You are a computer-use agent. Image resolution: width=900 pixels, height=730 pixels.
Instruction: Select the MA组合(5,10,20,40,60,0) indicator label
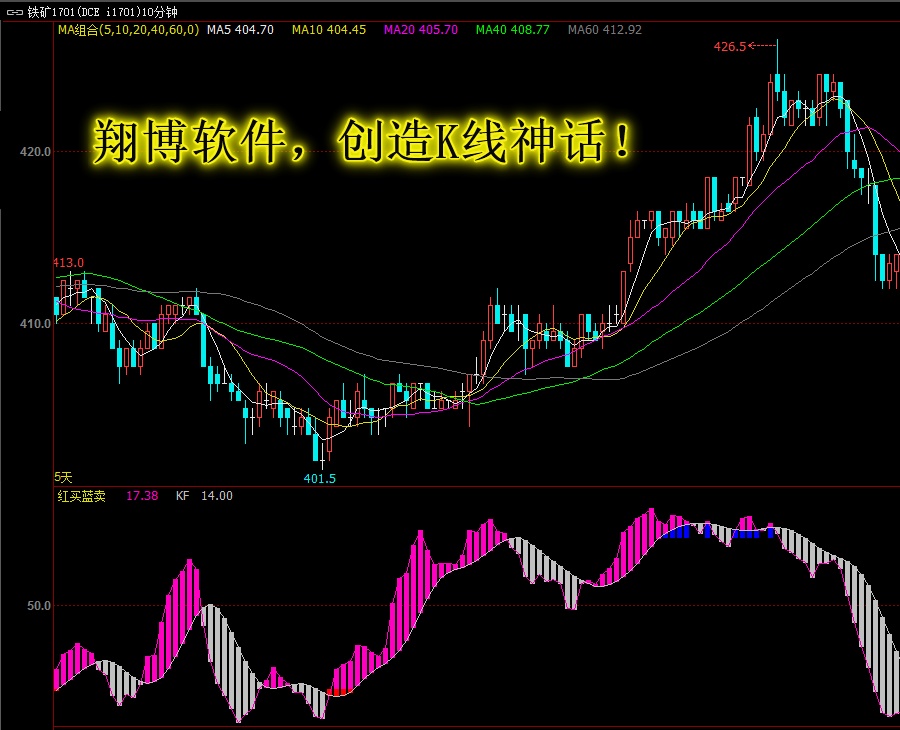(129, 30)
